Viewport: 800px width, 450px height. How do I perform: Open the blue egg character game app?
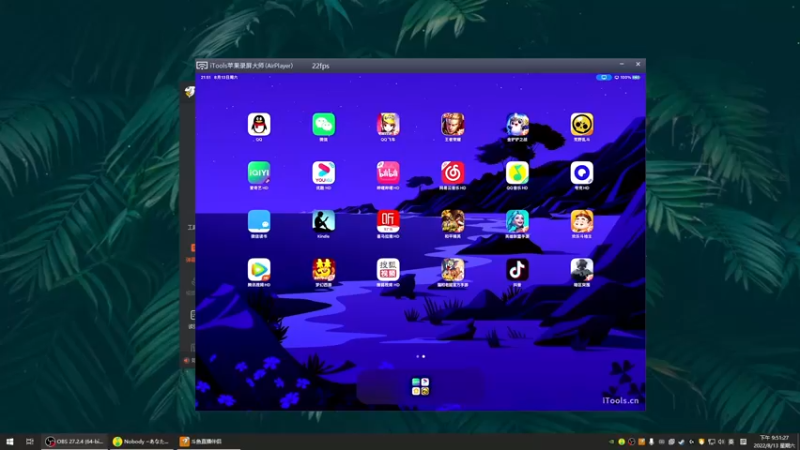[x=517, y=124]
